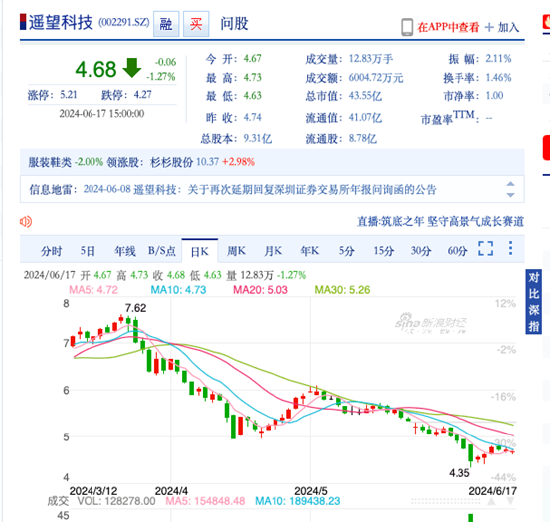Switch to the 5日 chart tab
550x522 pixels.
[88, 251]
